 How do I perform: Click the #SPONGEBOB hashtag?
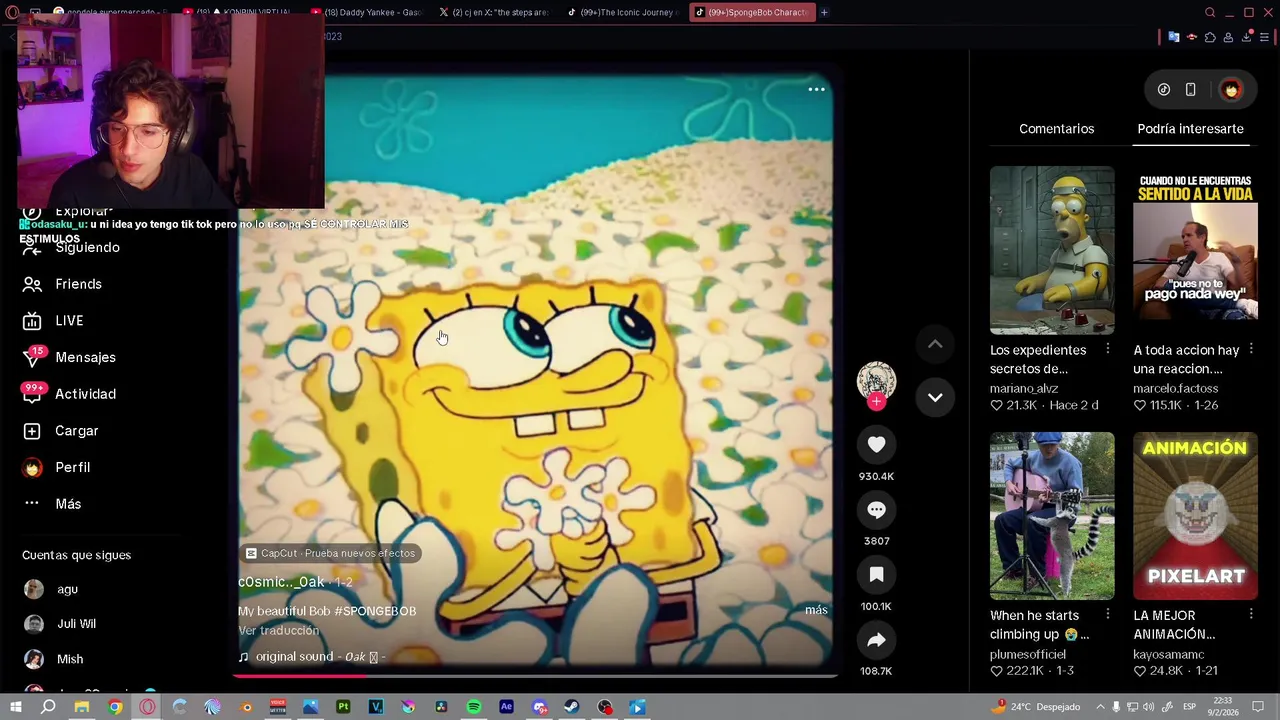click(375, 611)
